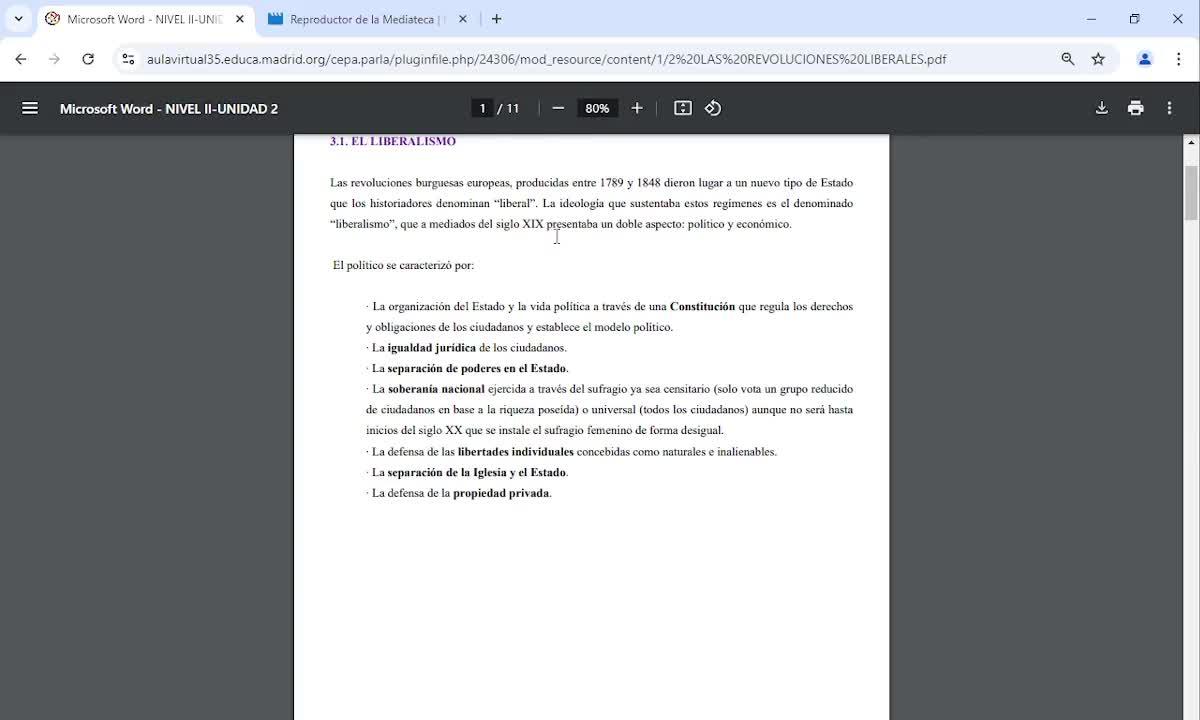This screenshot has width=1200, height=720.
Task: Open the PDF viewer more actions menu
Action: [1169, 108]
